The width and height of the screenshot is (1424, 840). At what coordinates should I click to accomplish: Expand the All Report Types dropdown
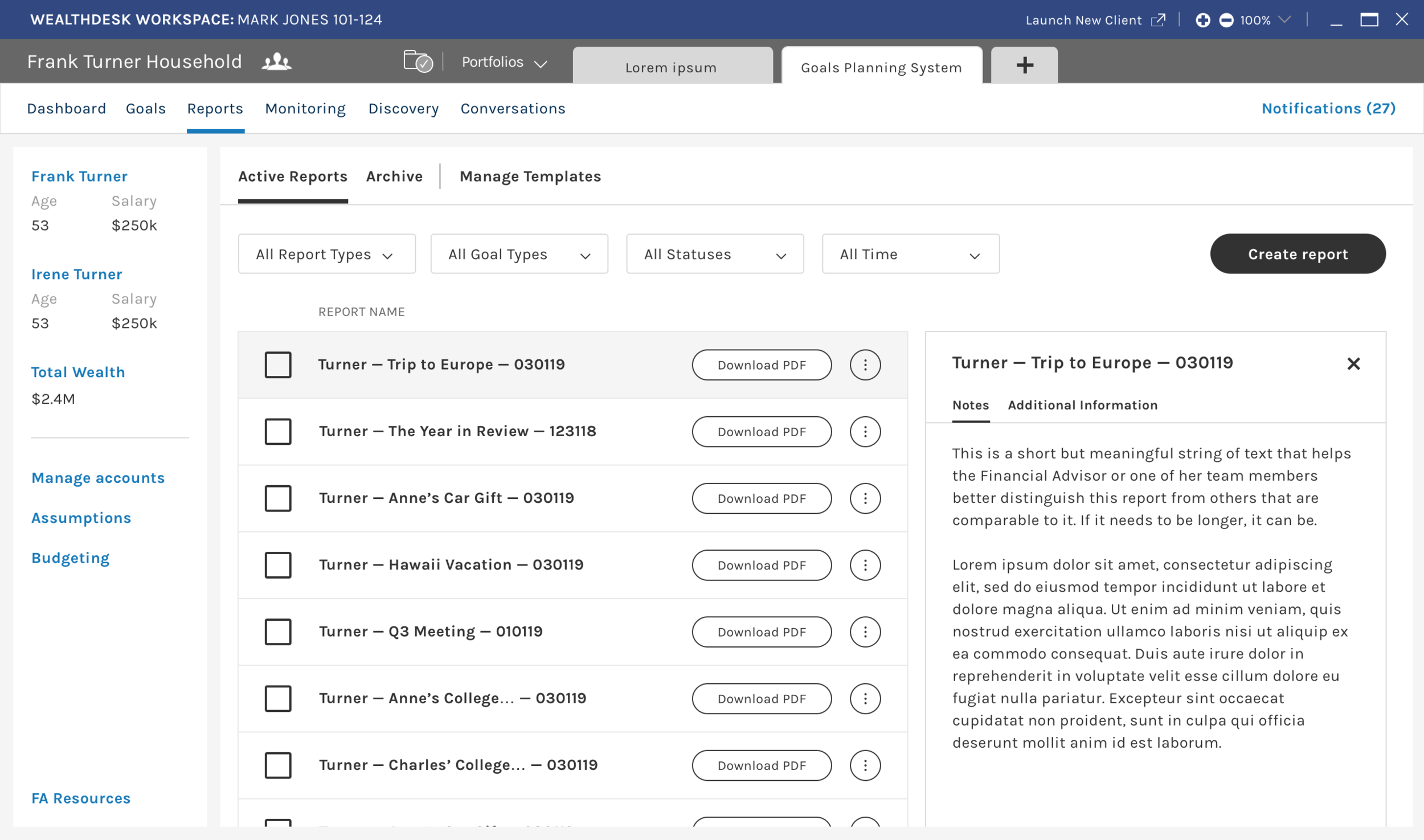click(326, 254)
